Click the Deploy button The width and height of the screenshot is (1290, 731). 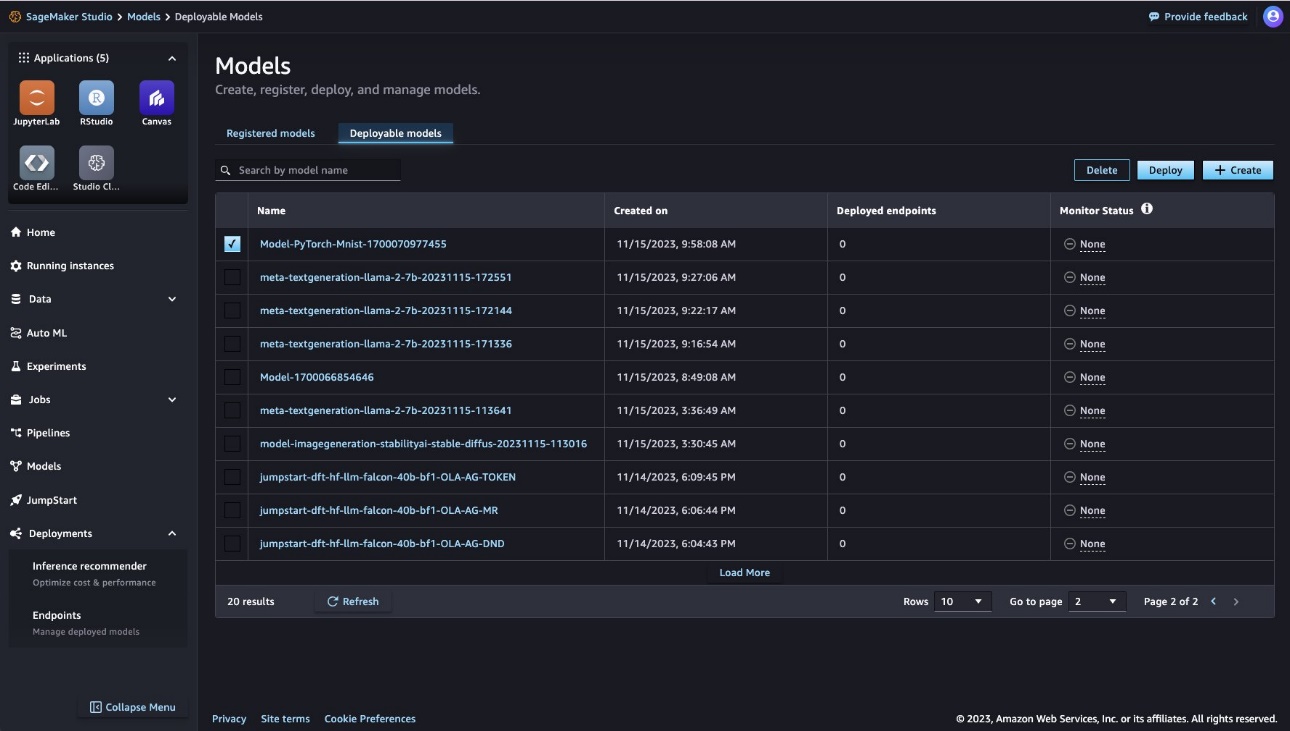pos(1165,170)
